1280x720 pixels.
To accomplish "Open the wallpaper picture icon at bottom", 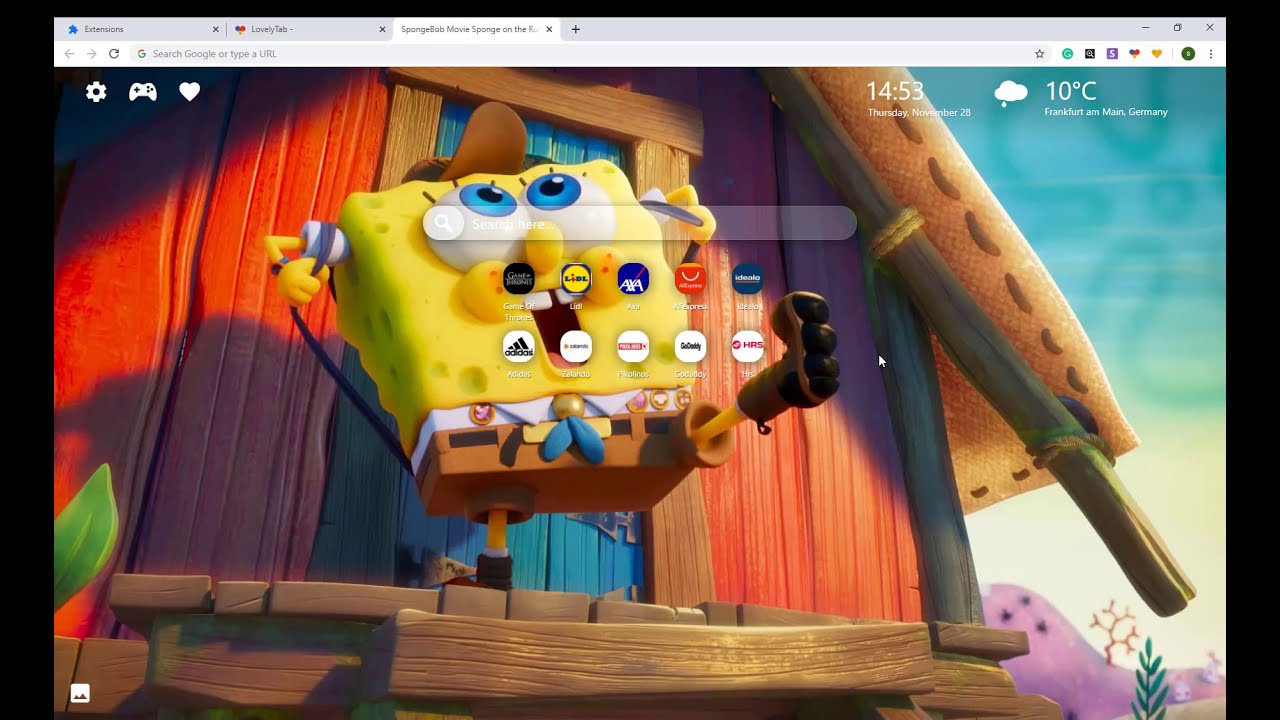I will coord(80,693).
